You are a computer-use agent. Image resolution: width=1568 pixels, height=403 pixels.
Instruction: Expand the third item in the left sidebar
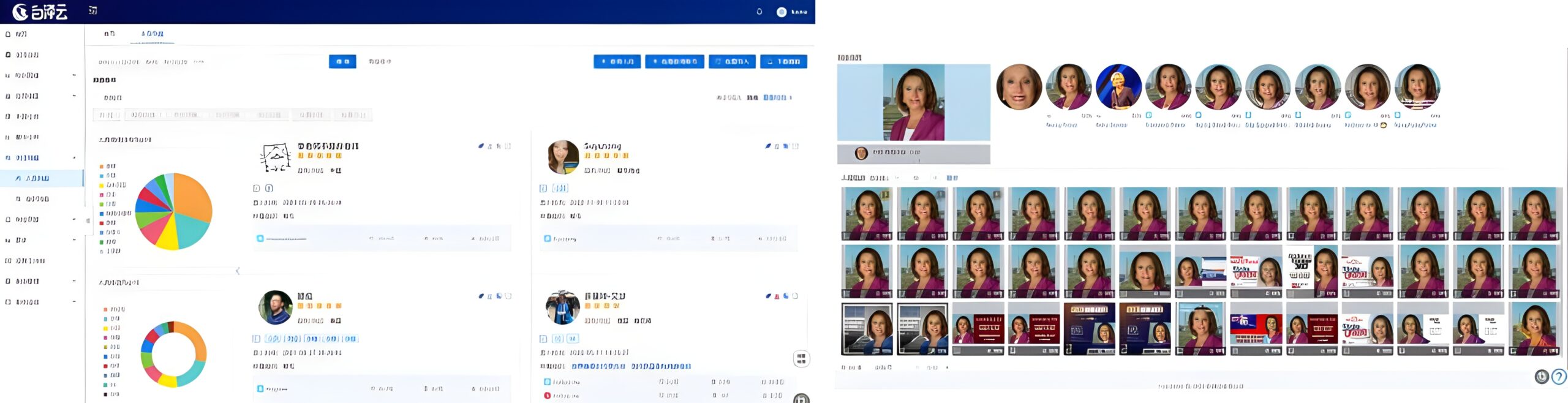point(74,75)
